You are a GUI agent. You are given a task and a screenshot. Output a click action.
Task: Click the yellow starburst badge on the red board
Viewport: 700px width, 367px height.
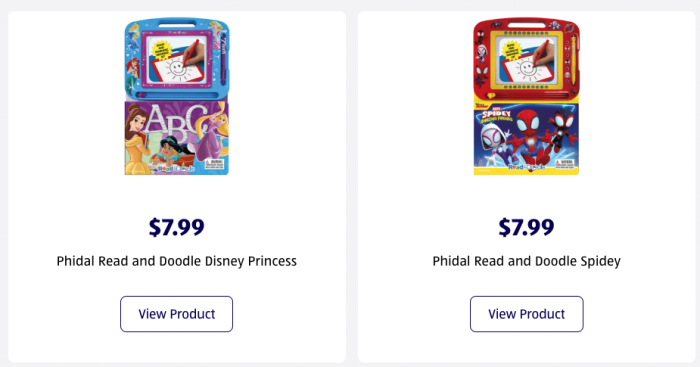point(511,50)
